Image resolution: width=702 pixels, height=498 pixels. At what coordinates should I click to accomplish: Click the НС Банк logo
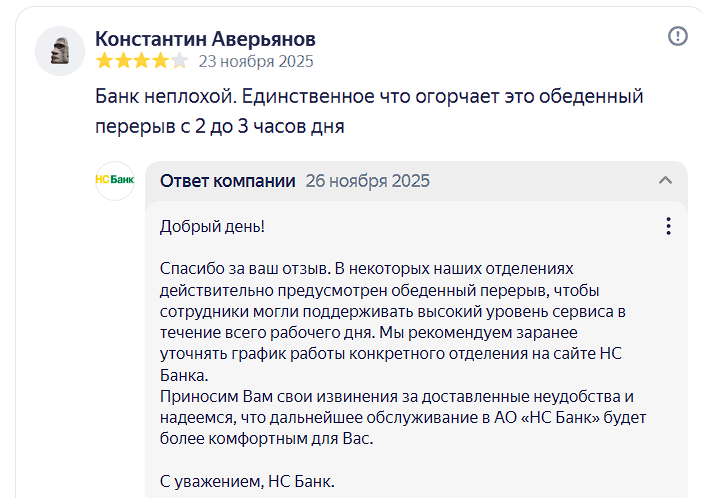click(115, 181)
